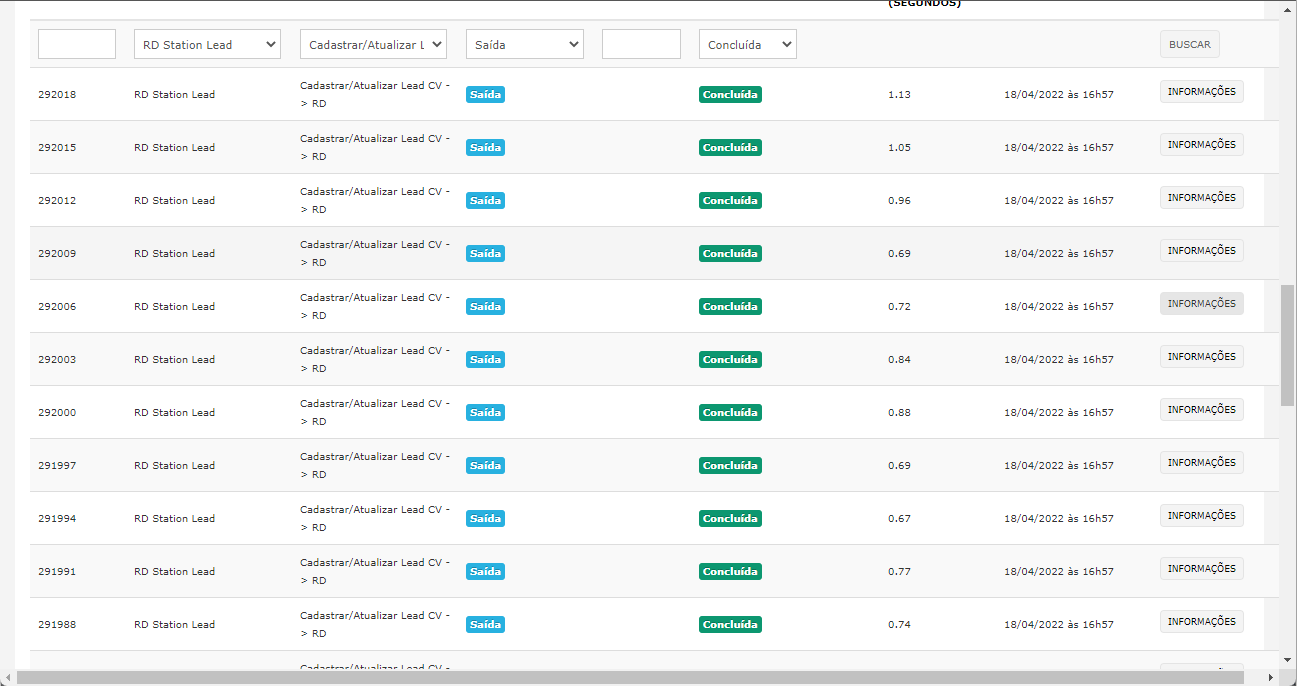Select the ID cell 292006

click(57, 307)
